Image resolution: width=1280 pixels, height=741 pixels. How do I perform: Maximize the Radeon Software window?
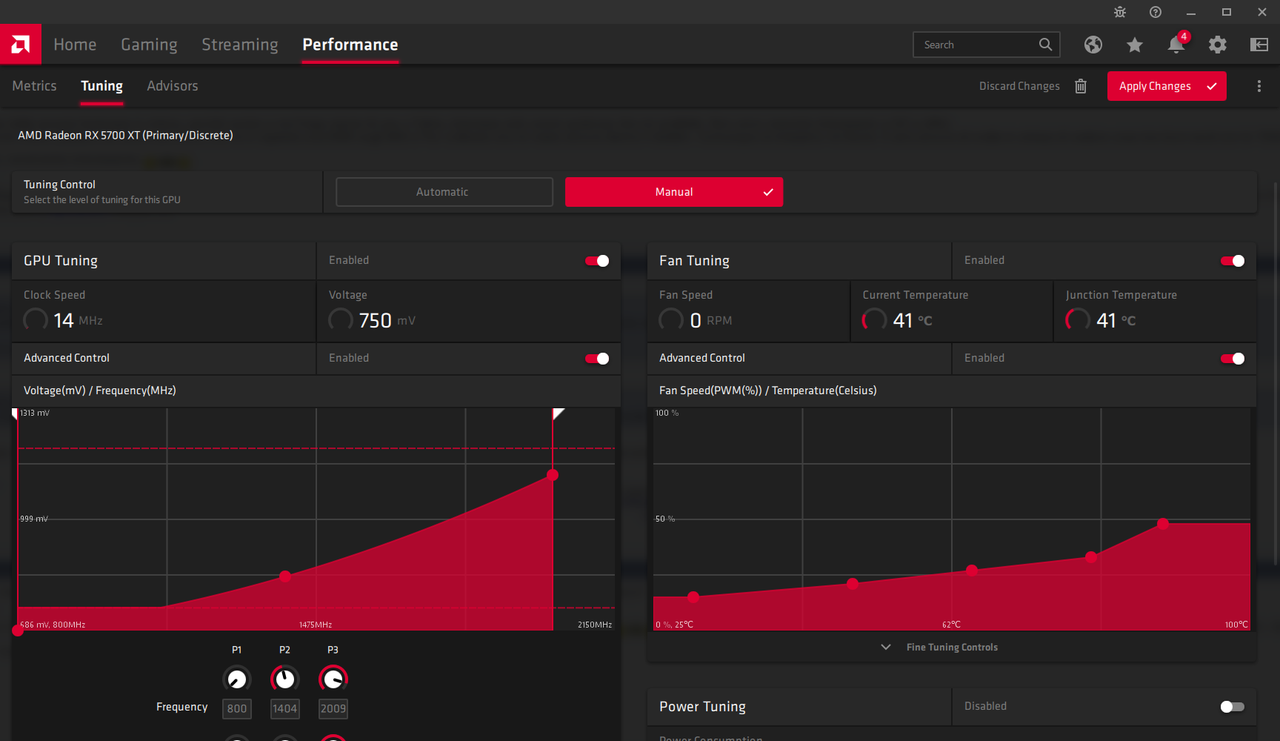click(x=1226, y=12)
